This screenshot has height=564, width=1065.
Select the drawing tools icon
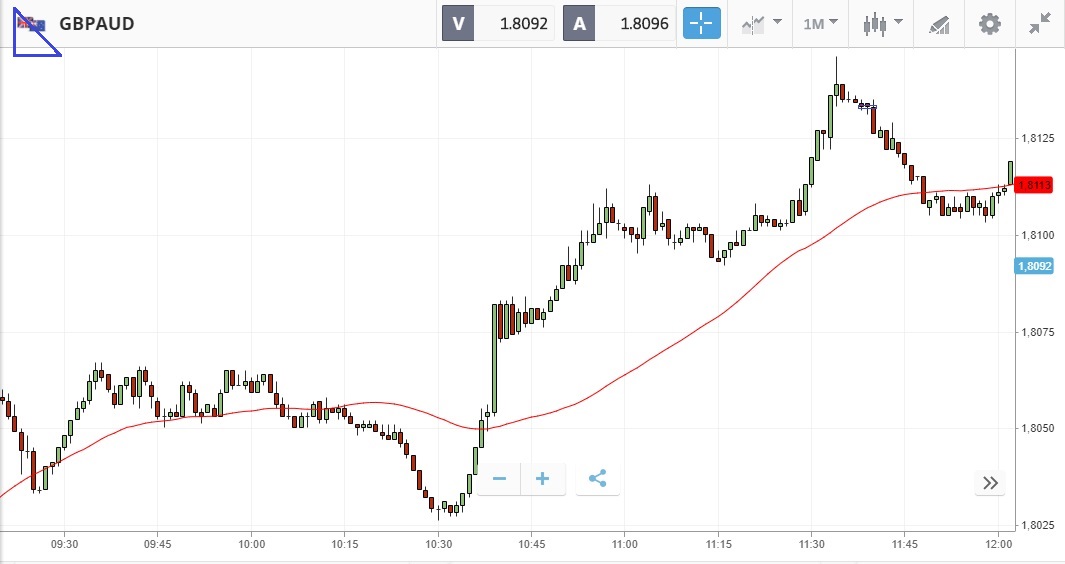[938, 23]
